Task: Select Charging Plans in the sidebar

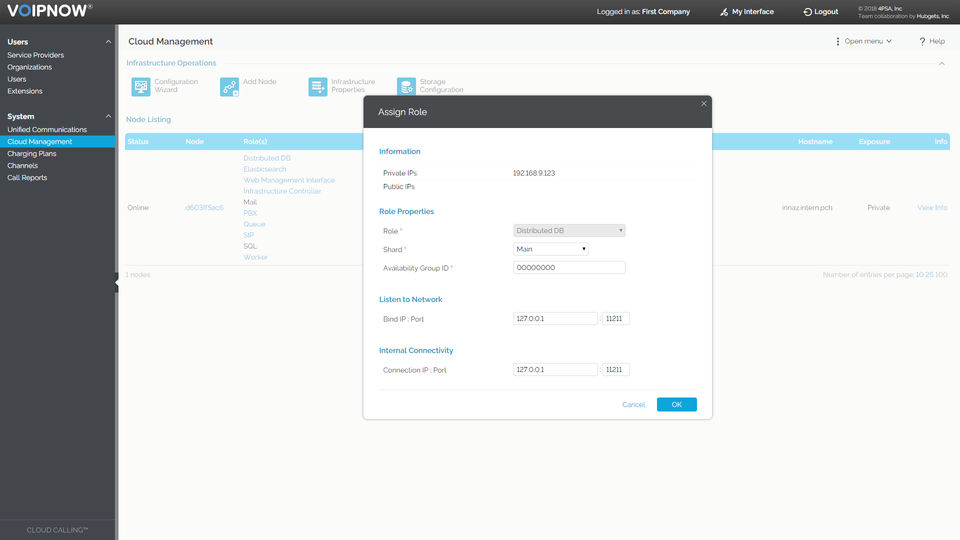Action: 32,154
